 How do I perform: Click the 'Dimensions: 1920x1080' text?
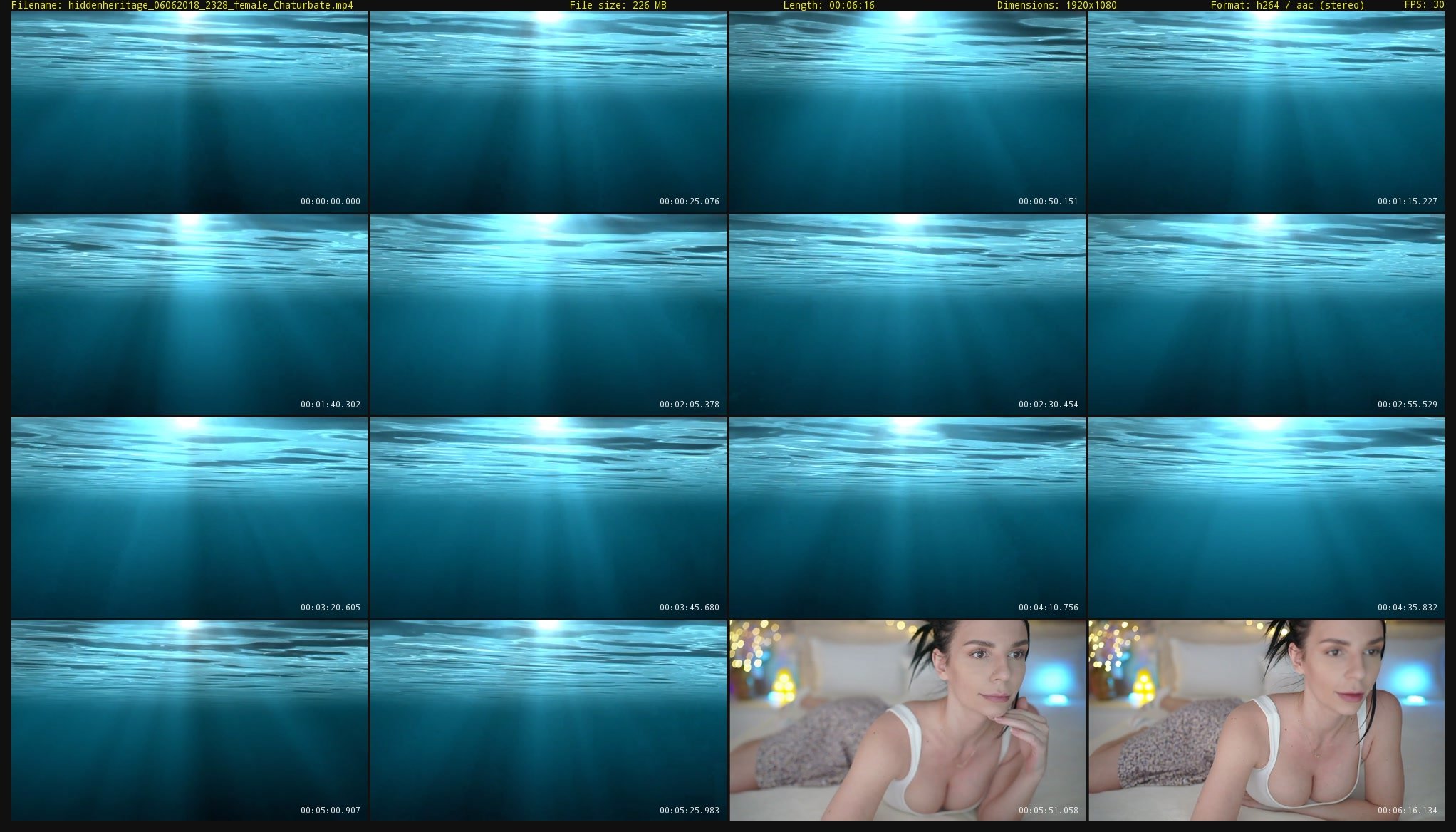point(1057,5)
